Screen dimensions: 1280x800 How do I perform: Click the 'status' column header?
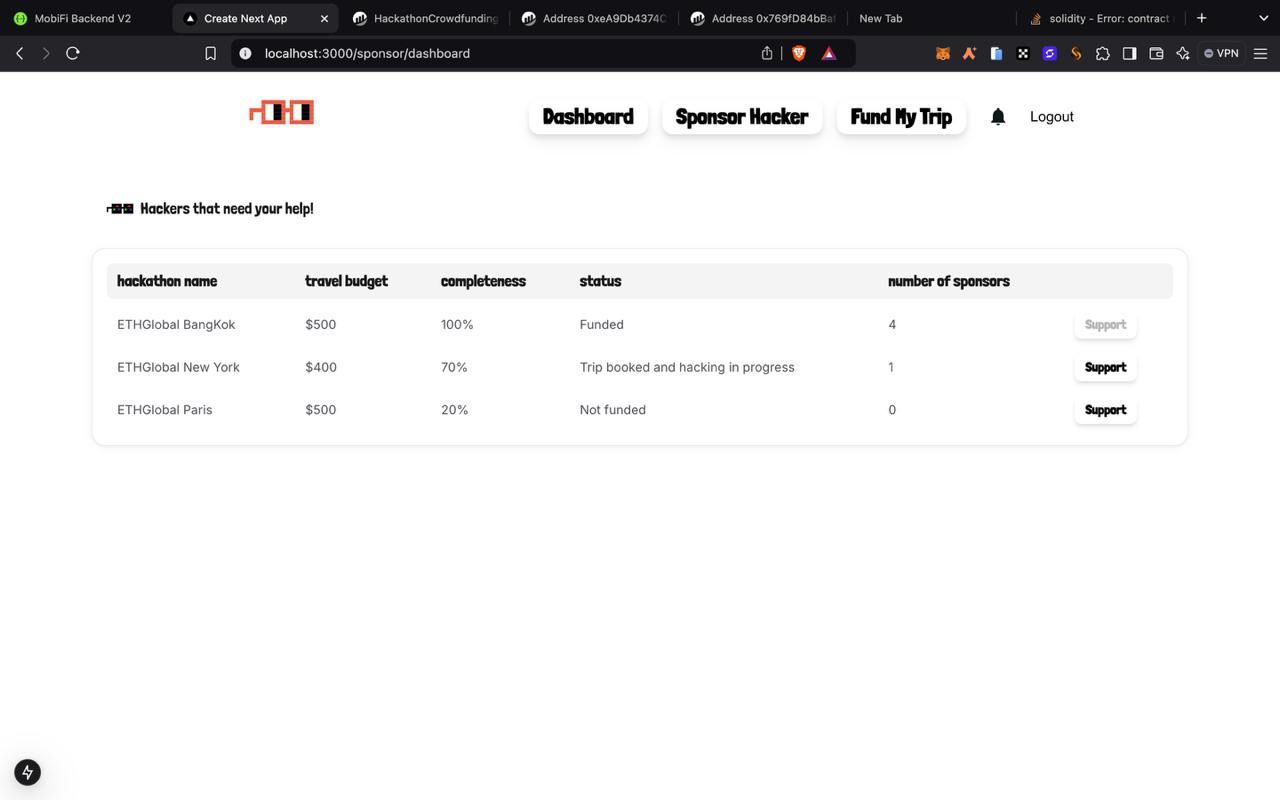(x=600, y=281)
